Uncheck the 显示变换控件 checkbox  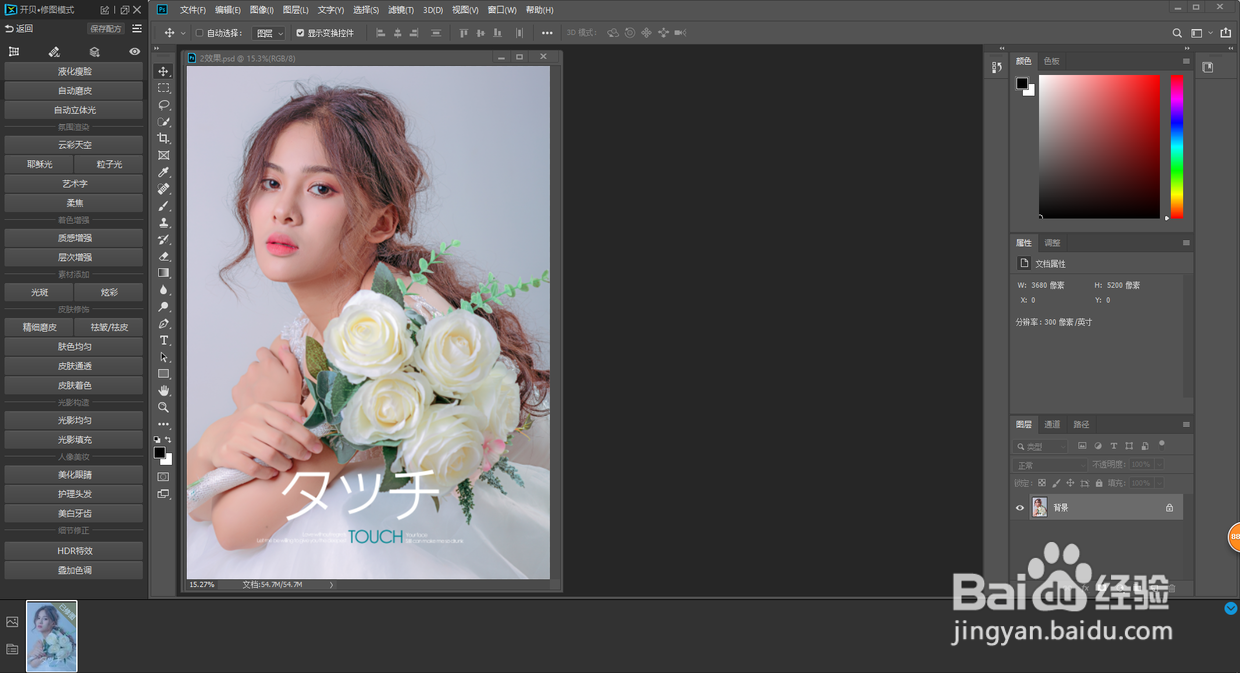click(x=300, y=33)
